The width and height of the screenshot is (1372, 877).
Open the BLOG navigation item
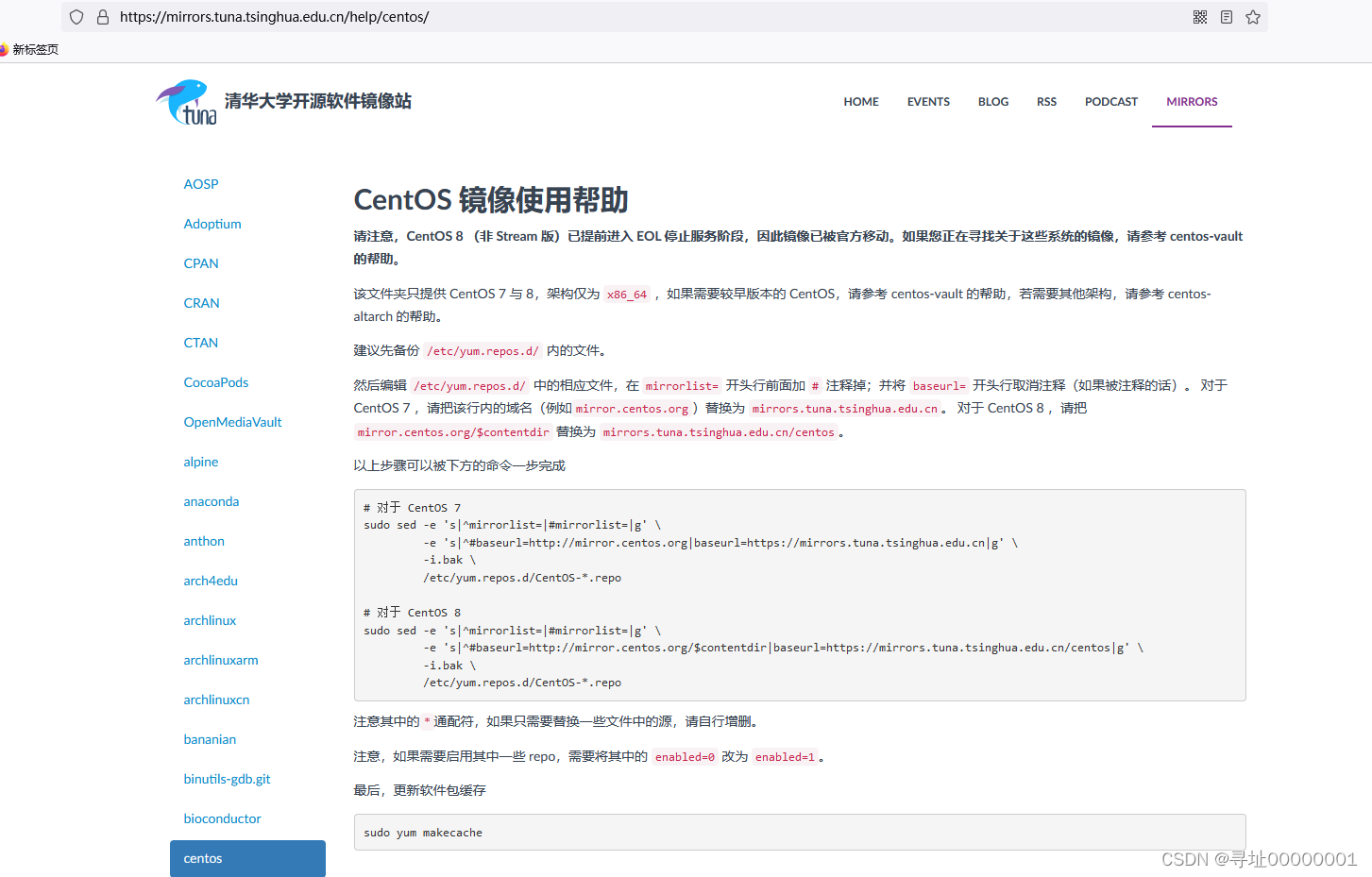(993, 102)
